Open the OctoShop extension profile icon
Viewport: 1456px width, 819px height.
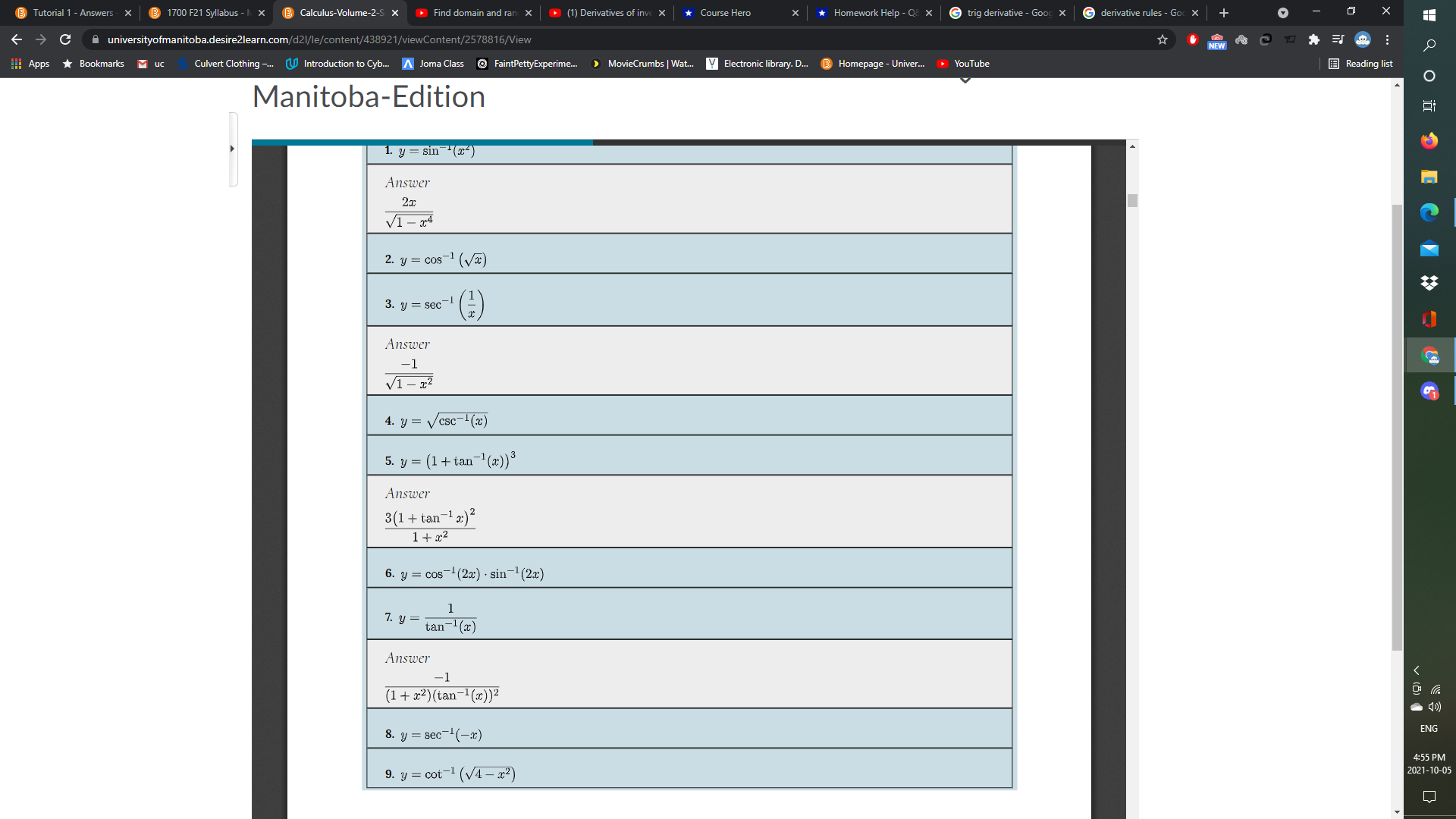click(1363, 39)
